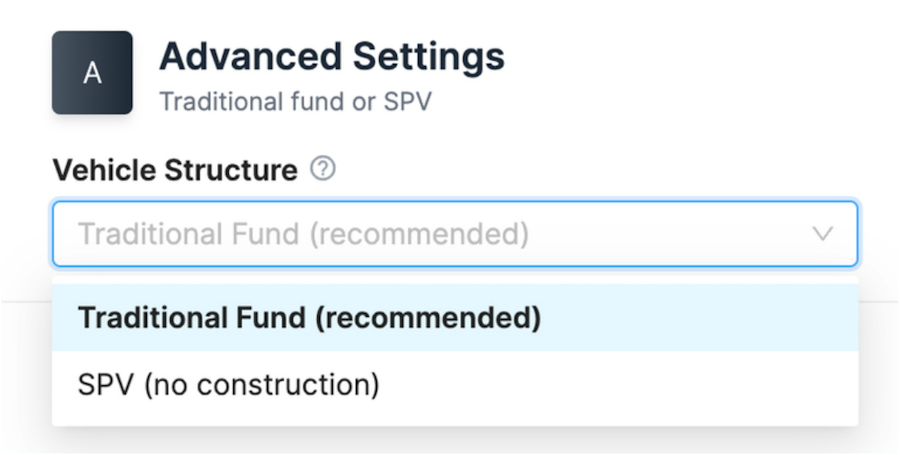Select the second entry in the options list
The height and width of the screenshot is (455, 900).
coord(455,384)
